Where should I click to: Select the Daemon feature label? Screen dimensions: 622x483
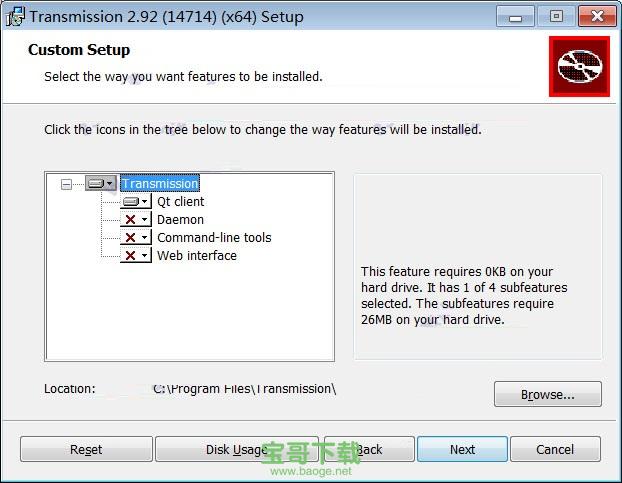click(180, 220)
